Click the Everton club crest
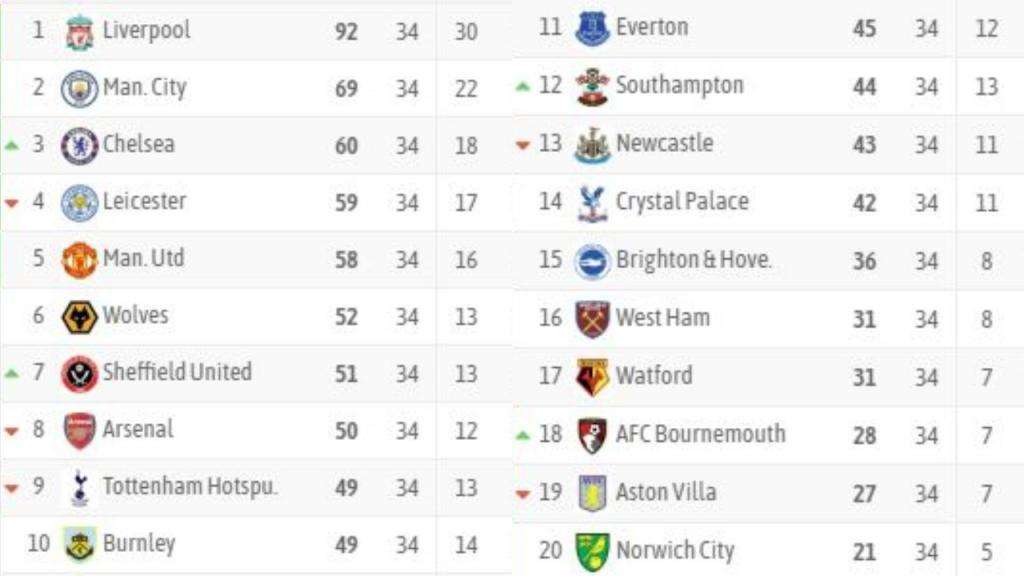 pyautogui.click(x=592, y=29)
